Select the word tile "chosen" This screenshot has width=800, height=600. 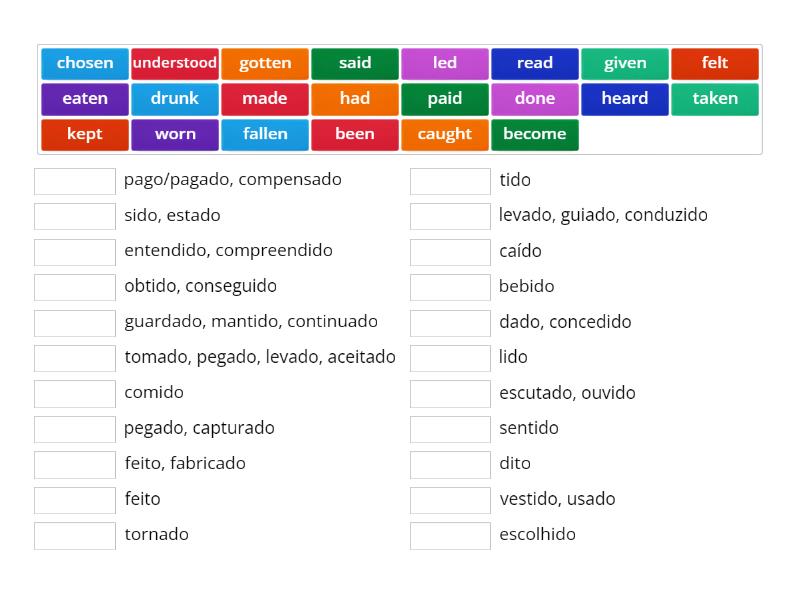[x=84, y=63]
